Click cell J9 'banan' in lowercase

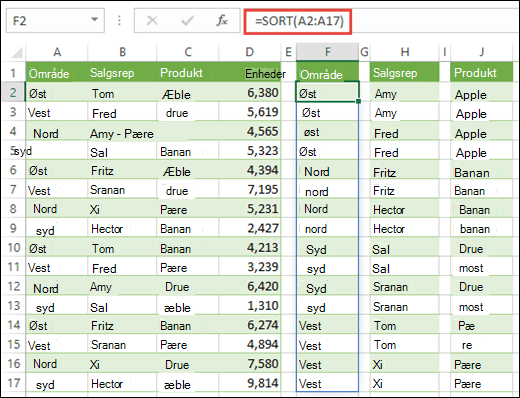(482, 229)
